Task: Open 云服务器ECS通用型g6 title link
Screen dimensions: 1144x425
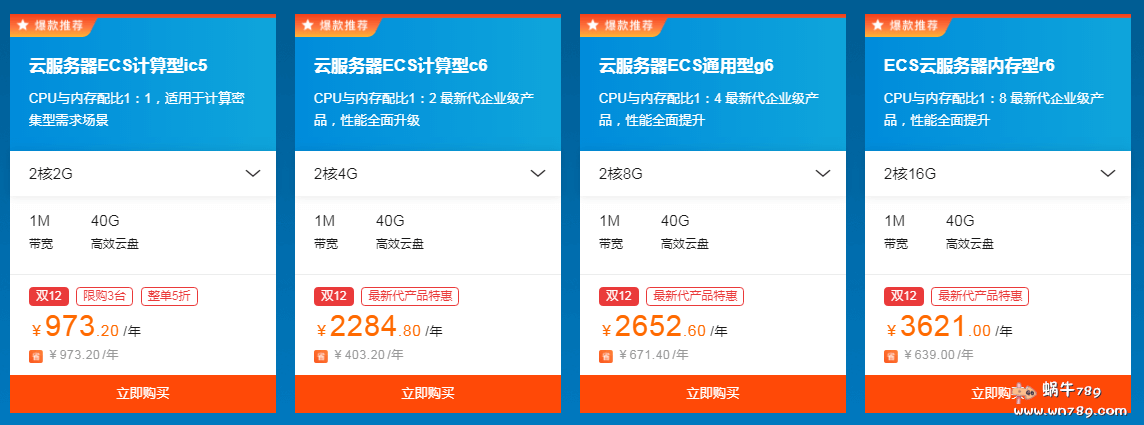Action: click(x=686, y=67)
